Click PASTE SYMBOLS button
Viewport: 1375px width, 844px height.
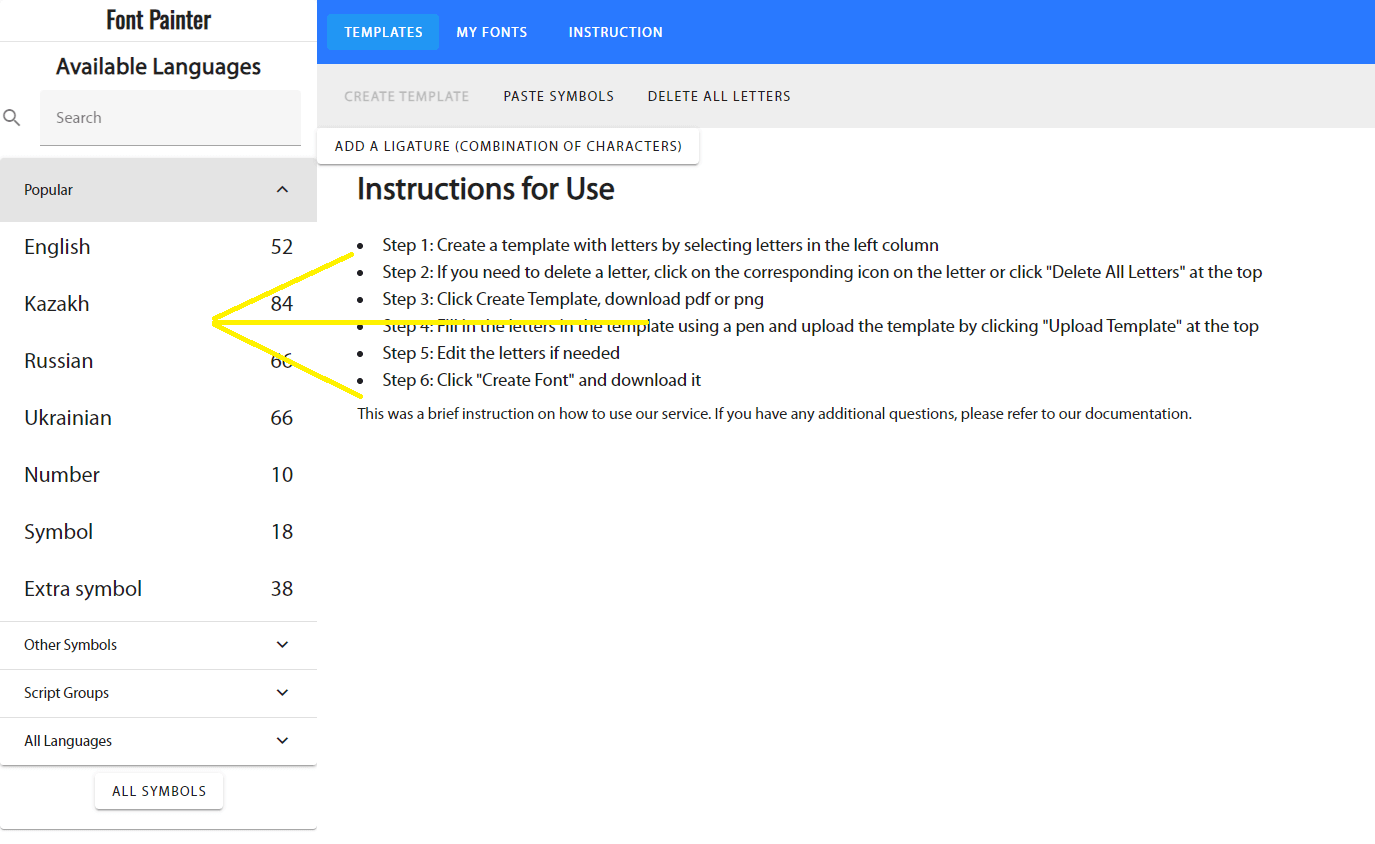click(x=559, y=96)
